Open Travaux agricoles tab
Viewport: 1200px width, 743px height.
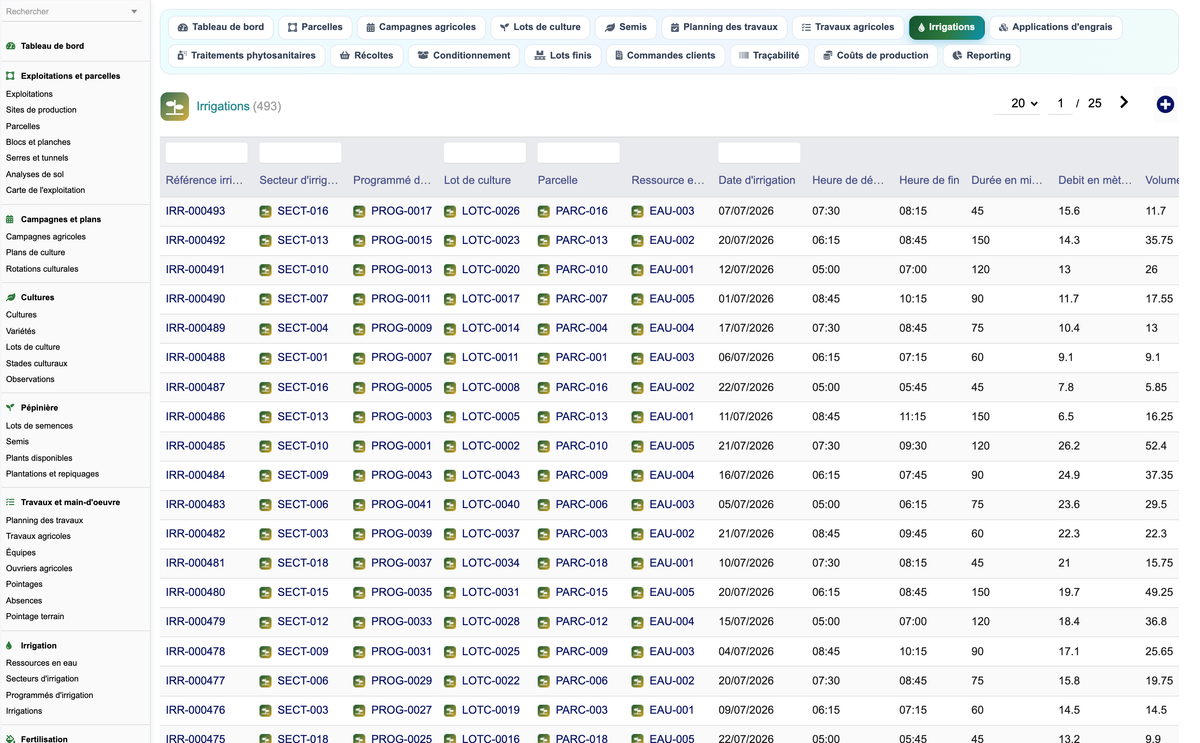click(848, 27)
